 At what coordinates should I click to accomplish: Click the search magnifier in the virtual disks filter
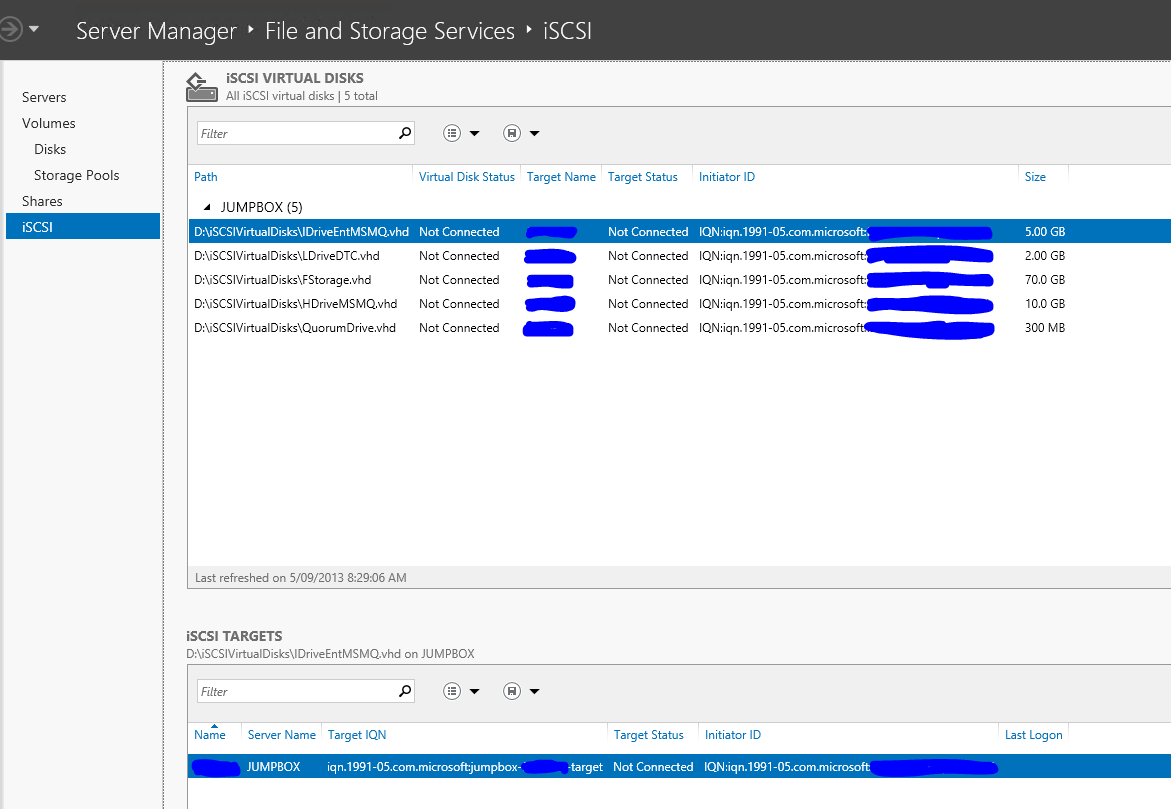click(x=404, y=132)
